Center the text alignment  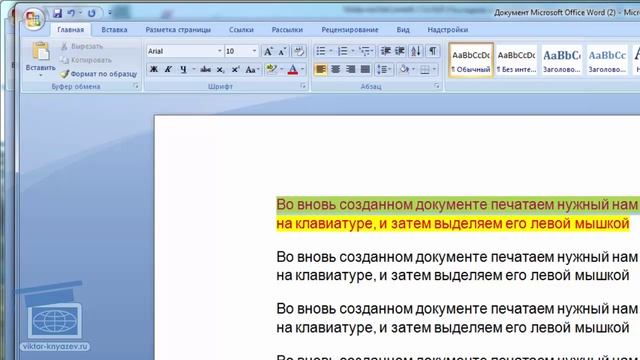pos(336,69)
